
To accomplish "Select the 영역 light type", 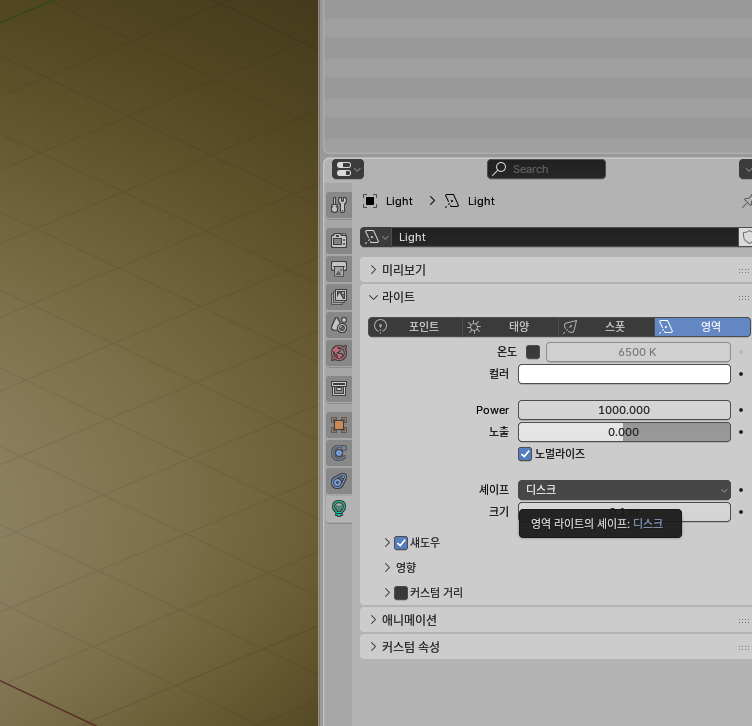I will (x=702, y=327).
